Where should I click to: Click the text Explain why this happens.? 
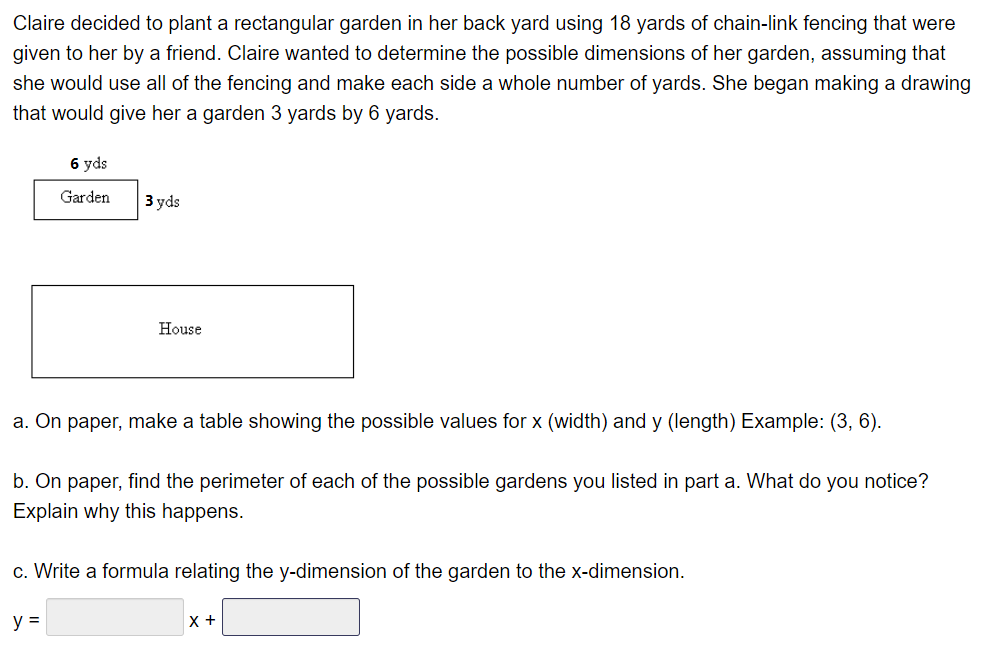point(128,511)
